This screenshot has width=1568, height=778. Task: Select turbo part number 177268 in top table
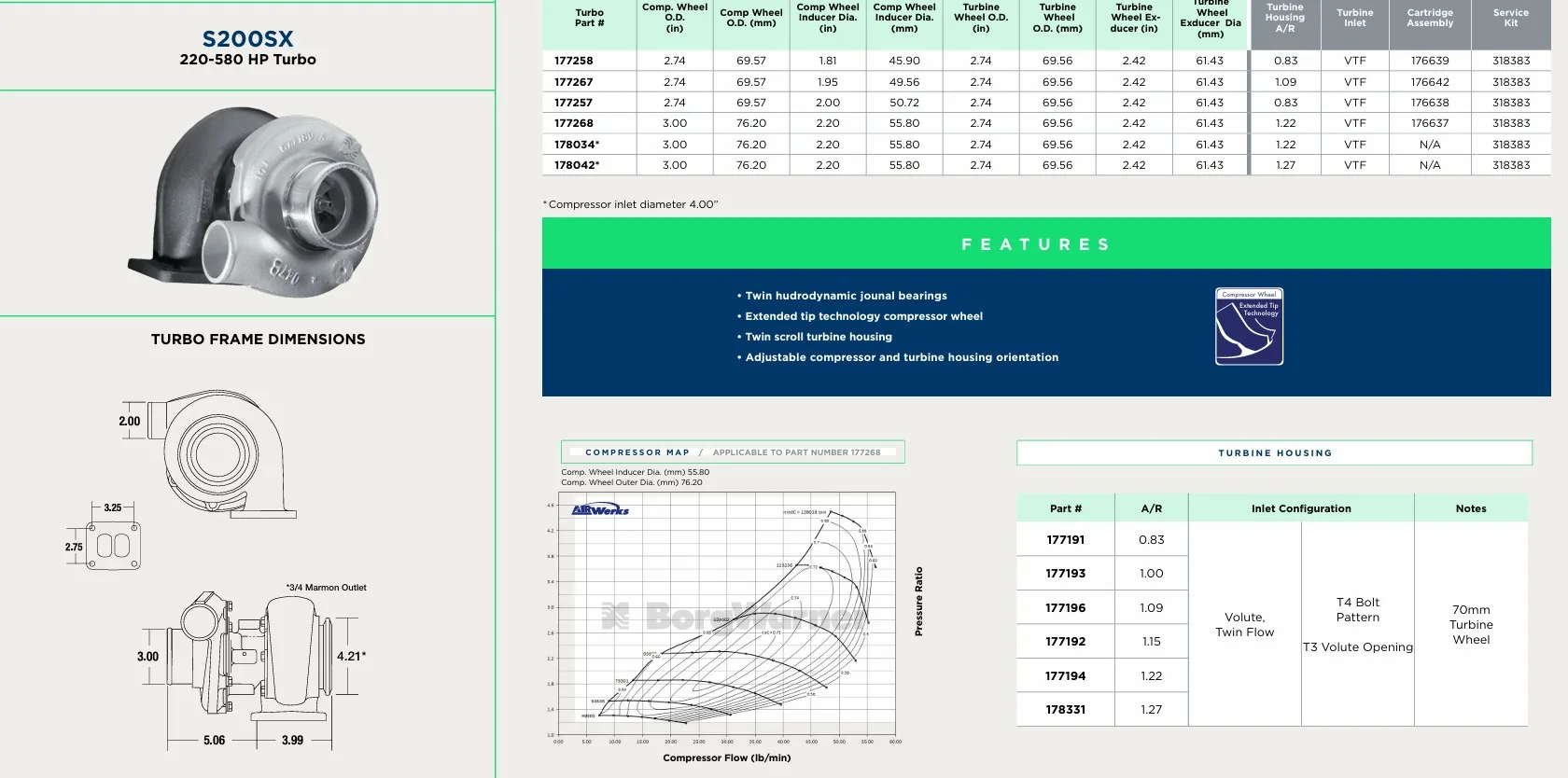click(574, 123)
